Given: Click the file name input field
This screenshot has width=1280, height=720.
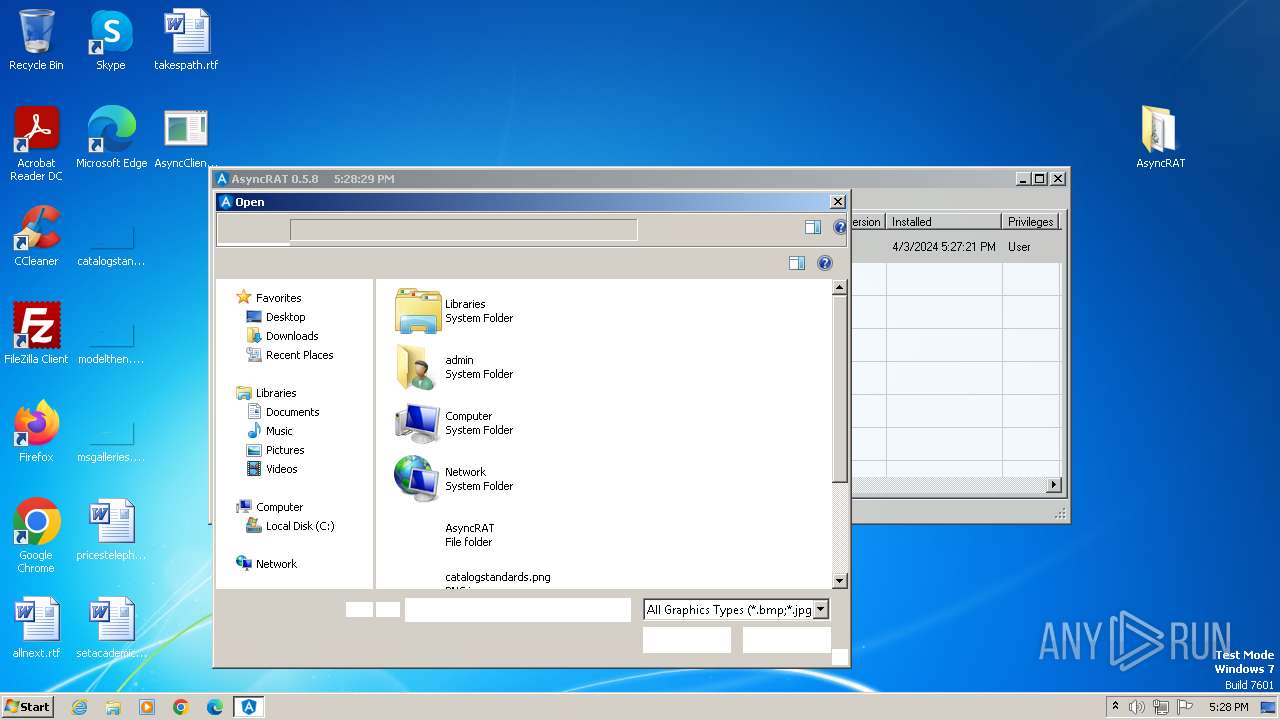Looking at the screenshot, I should click(517, 609).
